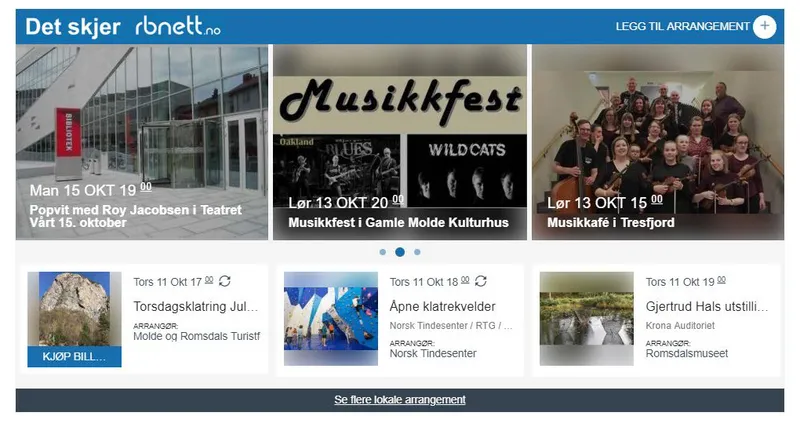Click the recurring icon beside Tors 11 Okt 17

[224, 281]
